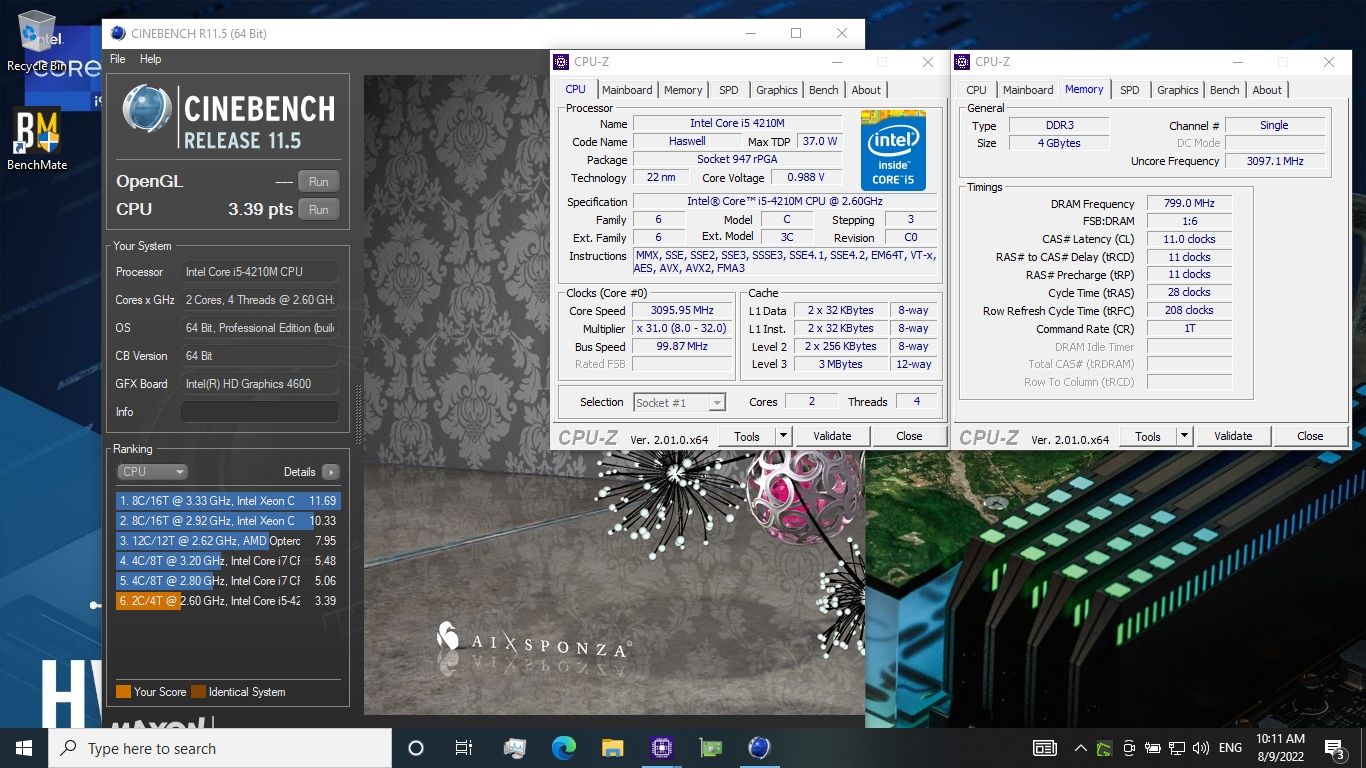Select ranking entry 4C/8T @ 2.80 GHz
Screen dimensions: 1366x768
tap(228, 581)
